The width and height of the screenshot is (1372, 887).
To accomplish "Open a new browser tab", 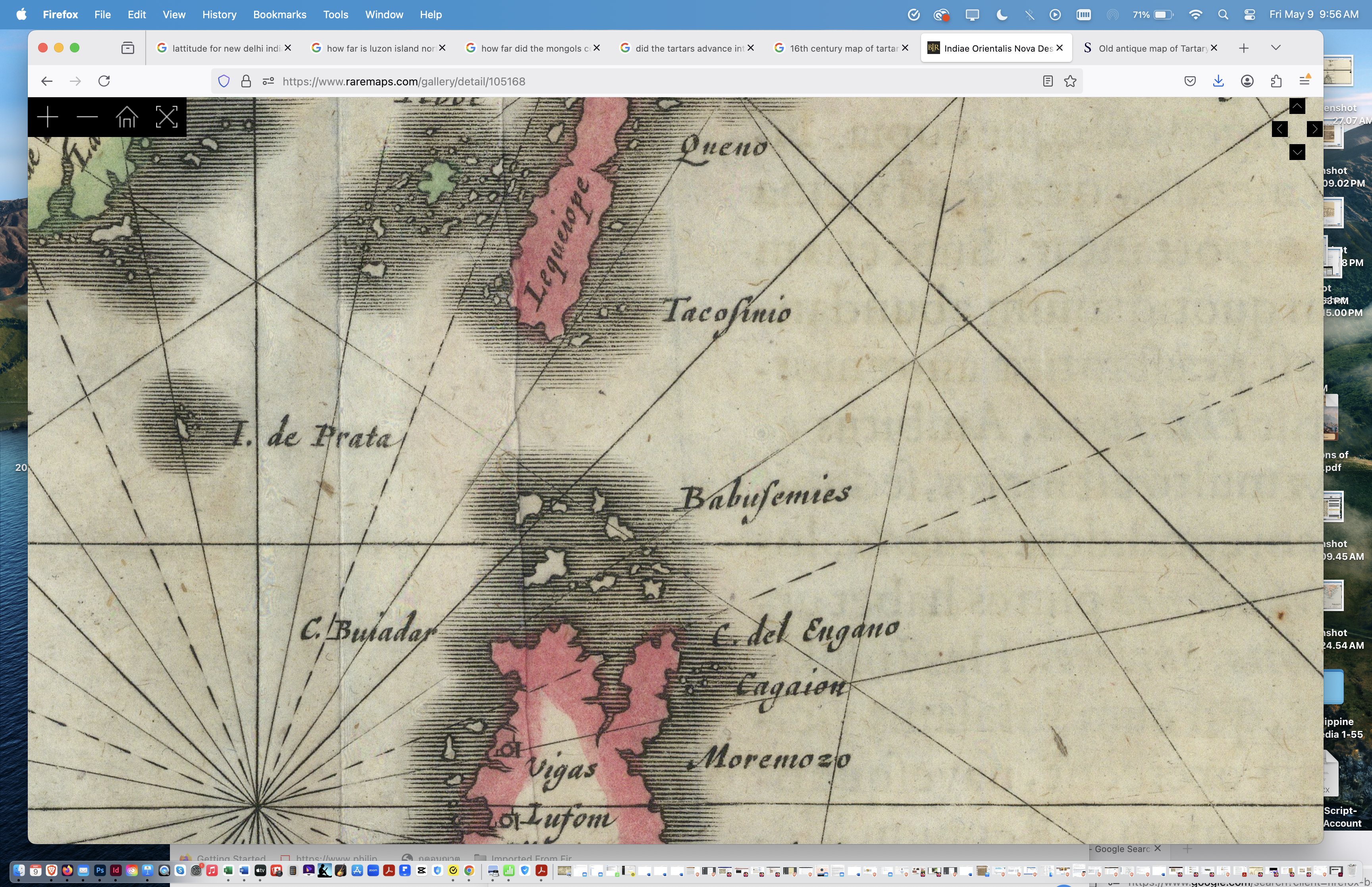I will click(x=1244, y=48).
